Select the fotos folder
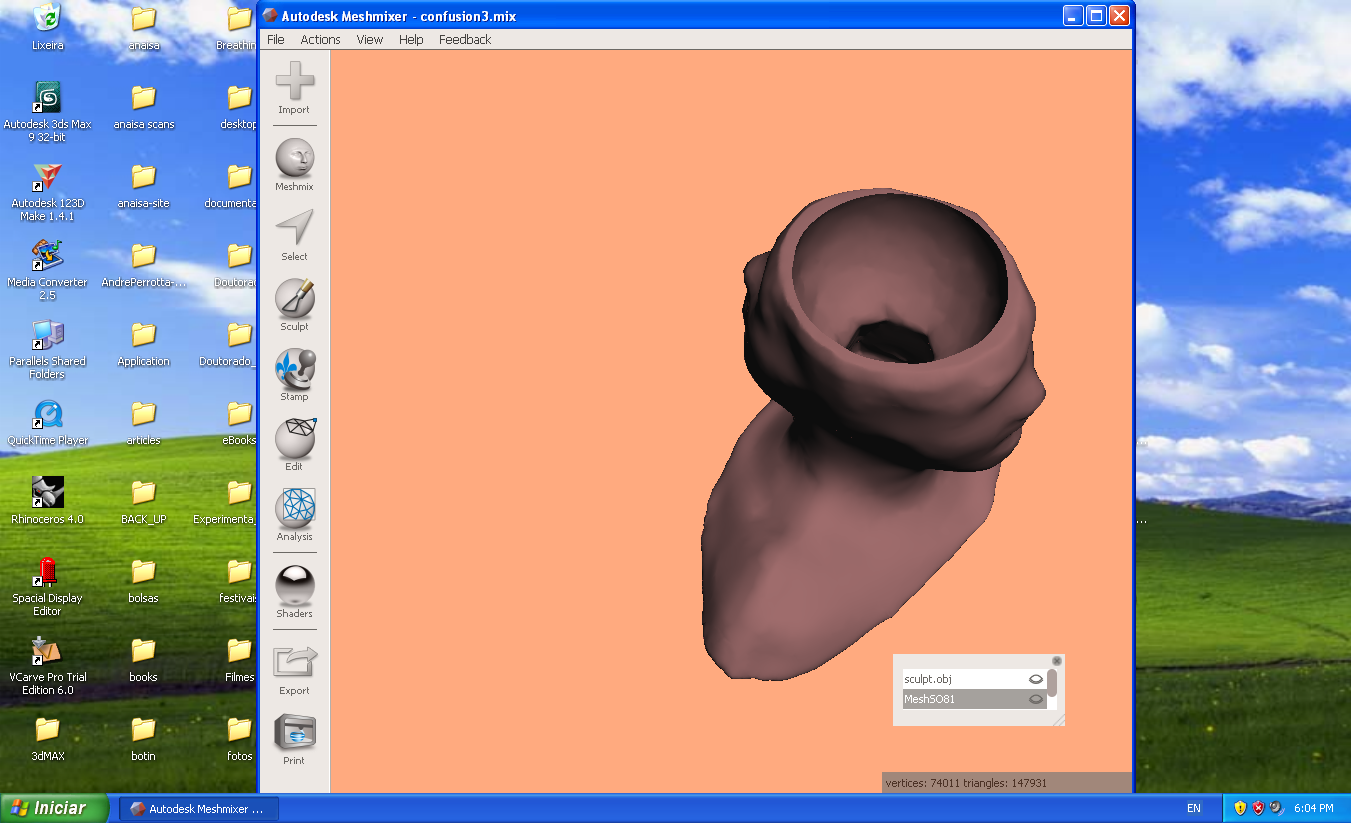Viewport: 1351px width, 823px height. coord(239,738)
